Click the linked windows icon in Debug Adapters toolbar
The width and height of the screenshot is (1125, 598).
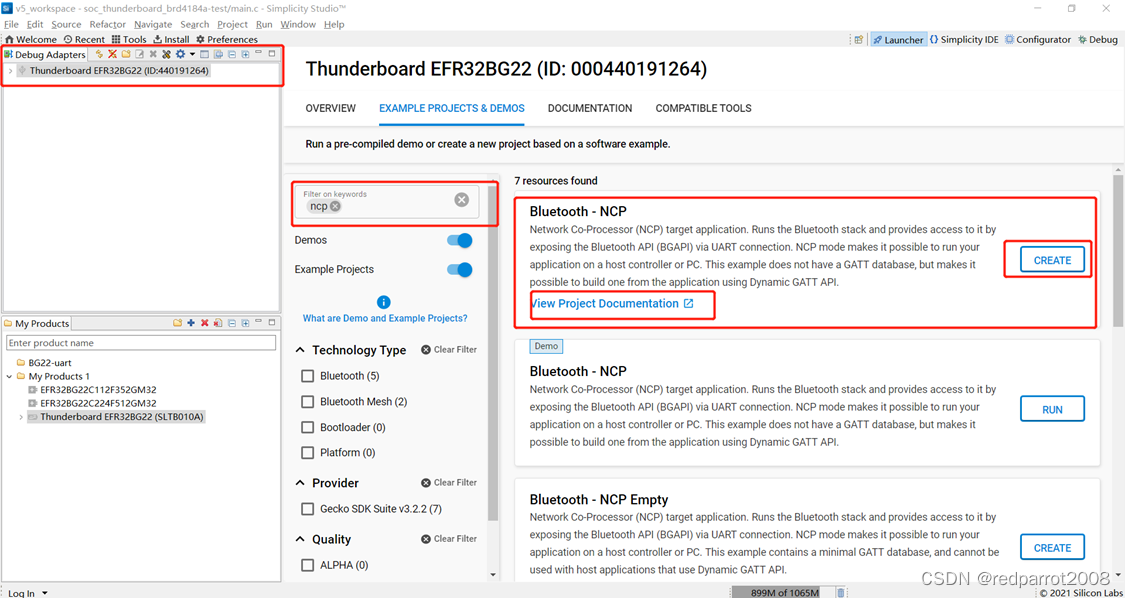pos(219,55)
